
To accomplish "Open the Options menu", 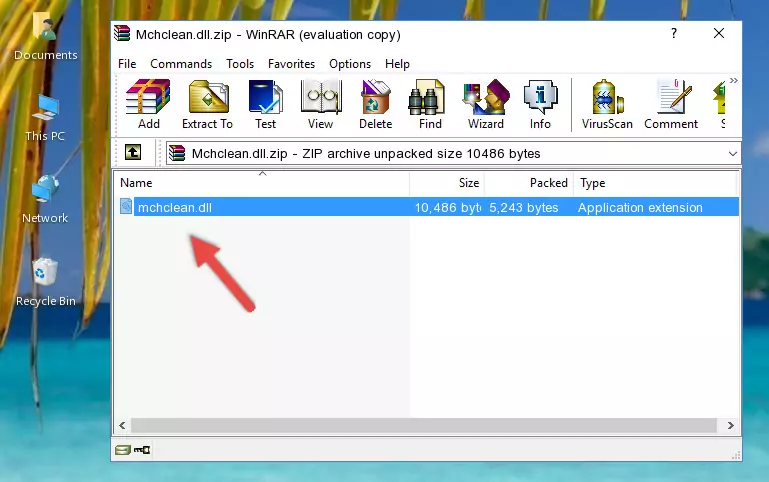I will [350, 64].
